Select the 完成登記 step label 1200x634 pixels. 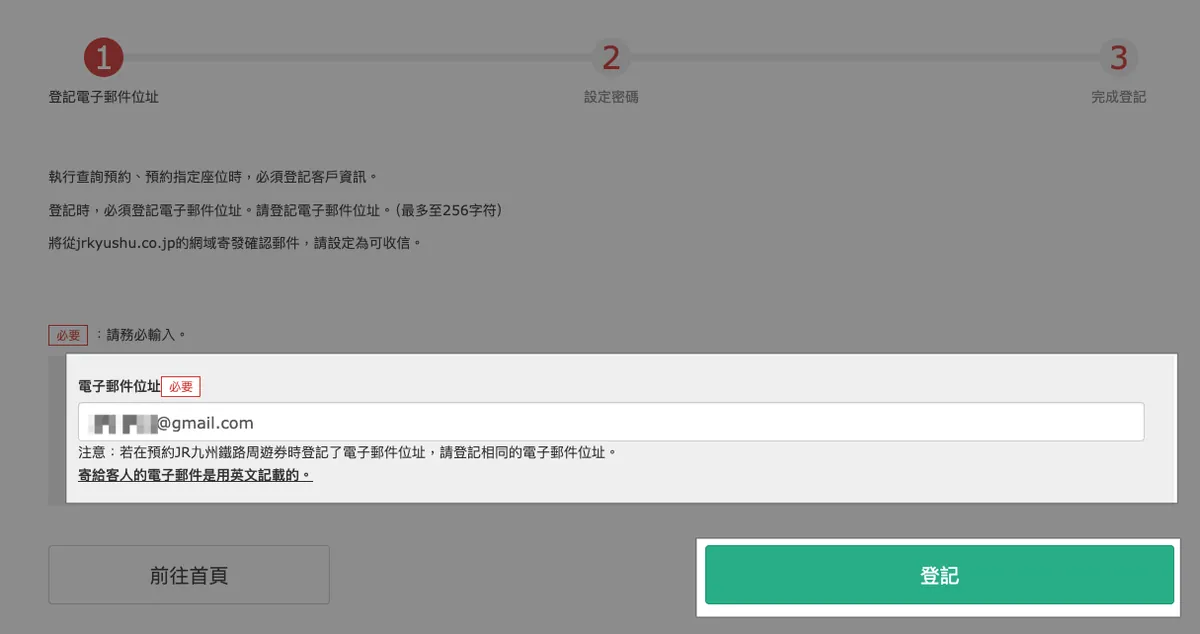point(1118,97)
